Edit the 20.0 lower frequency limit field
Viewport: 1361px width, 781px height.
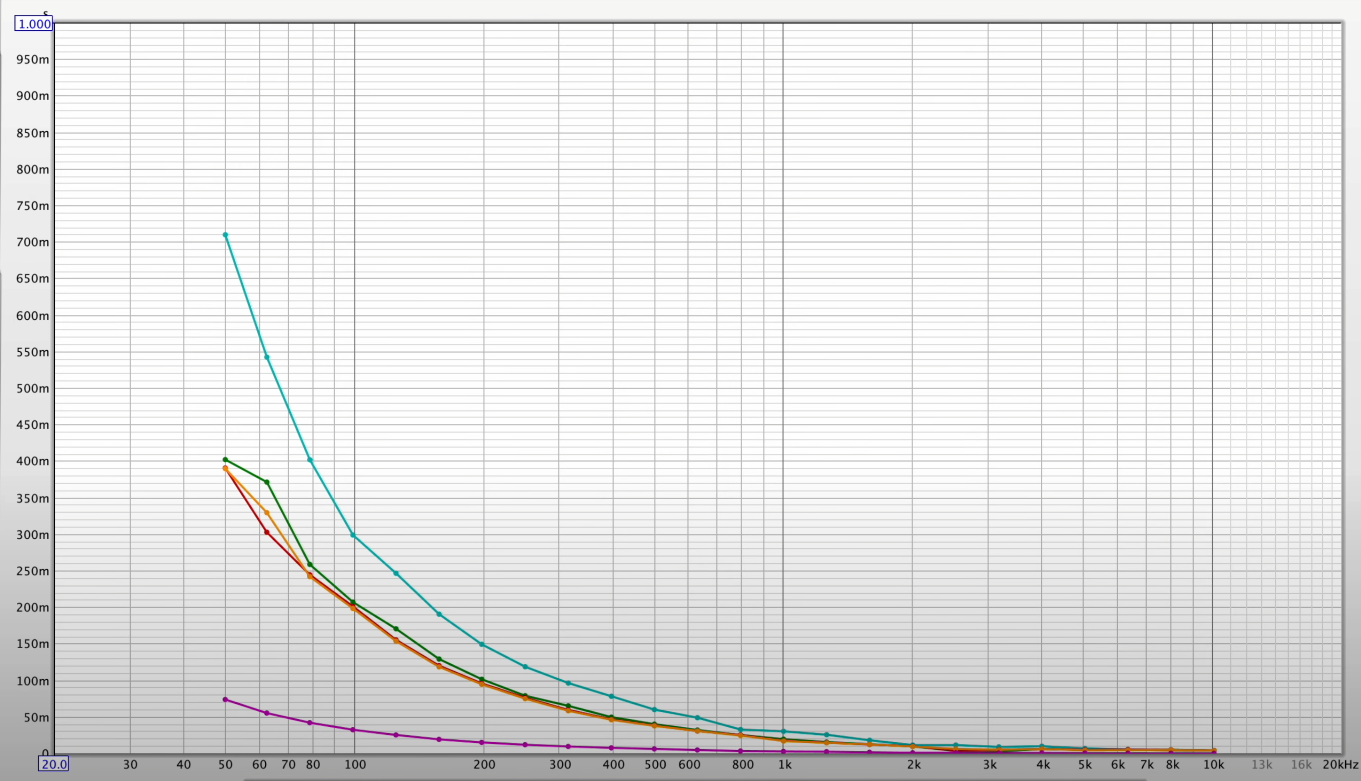(x=53, y=764)
